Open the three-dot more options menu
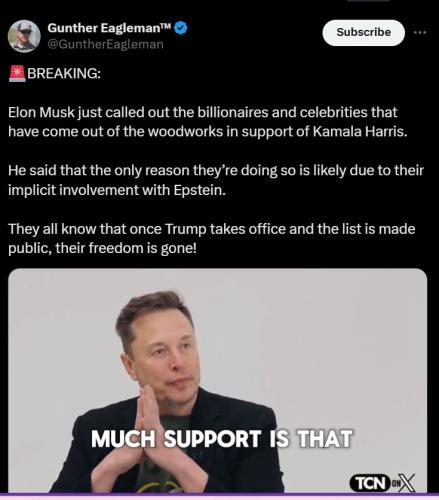The image size is (439, 500). pos(420,32)
